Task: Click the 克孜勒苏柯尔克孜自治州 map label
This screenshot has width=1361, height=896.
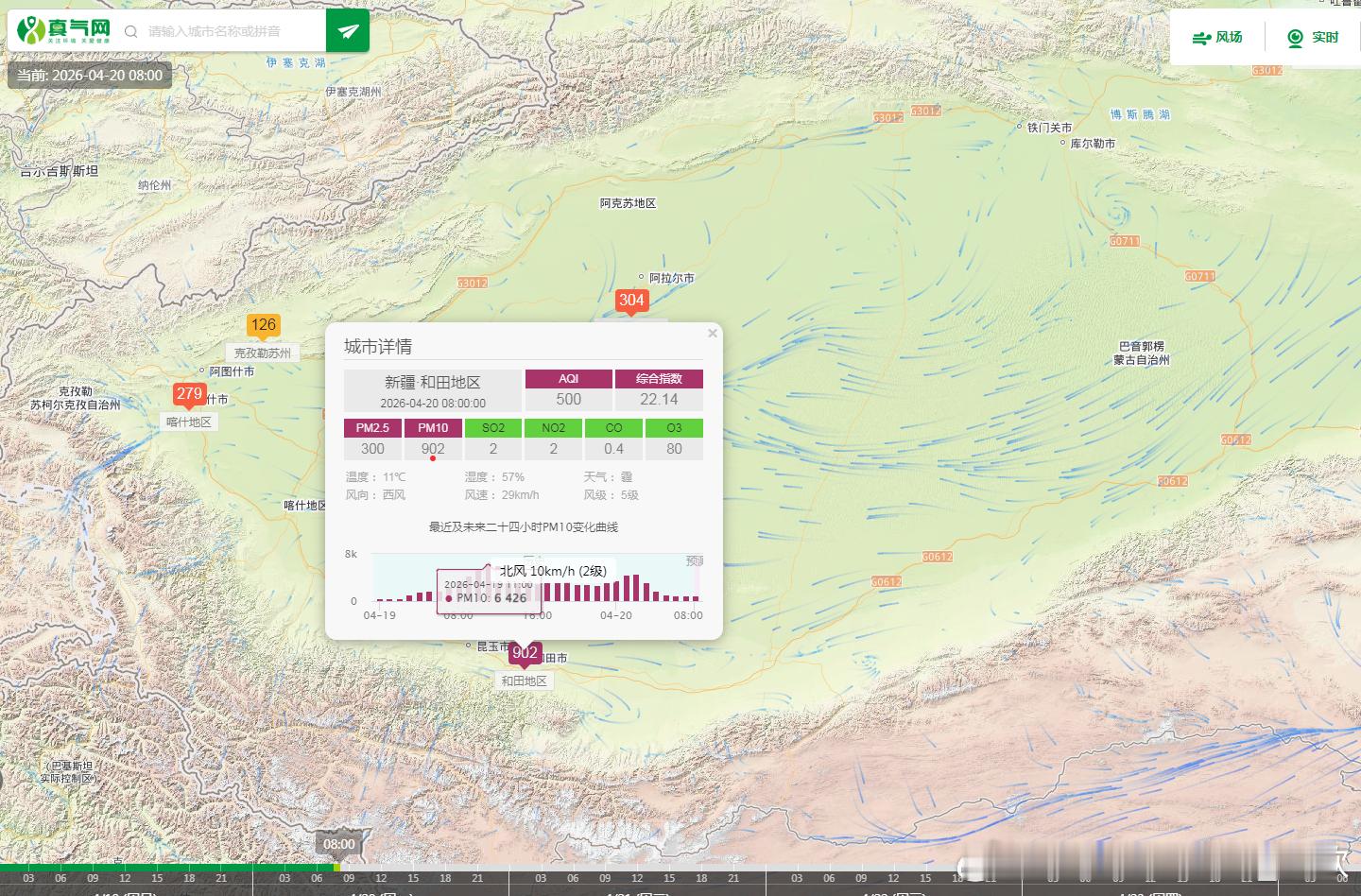Action: (x=76, y=398)
